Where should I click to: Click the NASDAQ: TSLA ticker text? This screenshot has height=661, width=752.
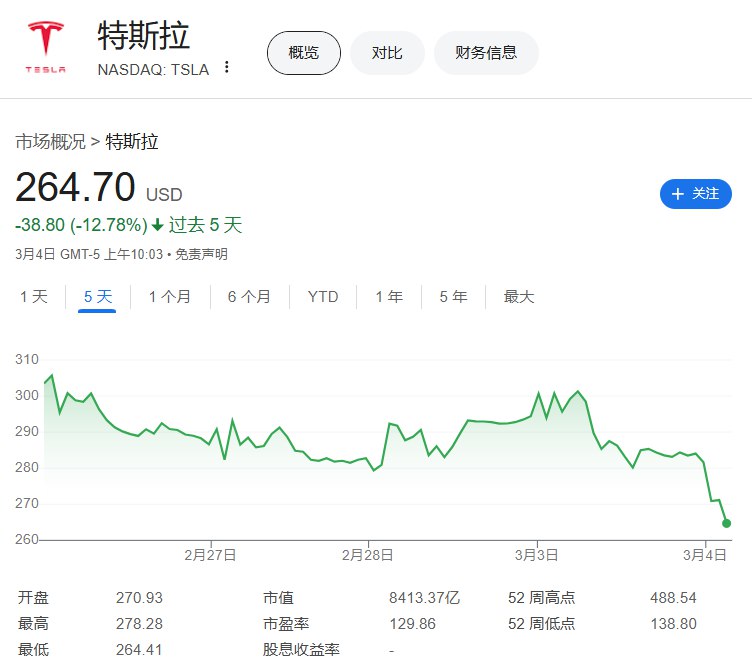153,70
